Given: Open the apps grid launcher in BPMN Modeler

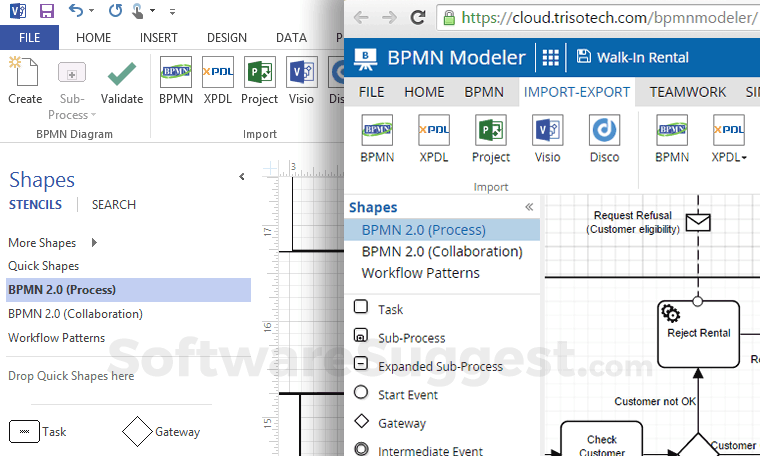Looking at the screenshot, I should coord(551,57).
